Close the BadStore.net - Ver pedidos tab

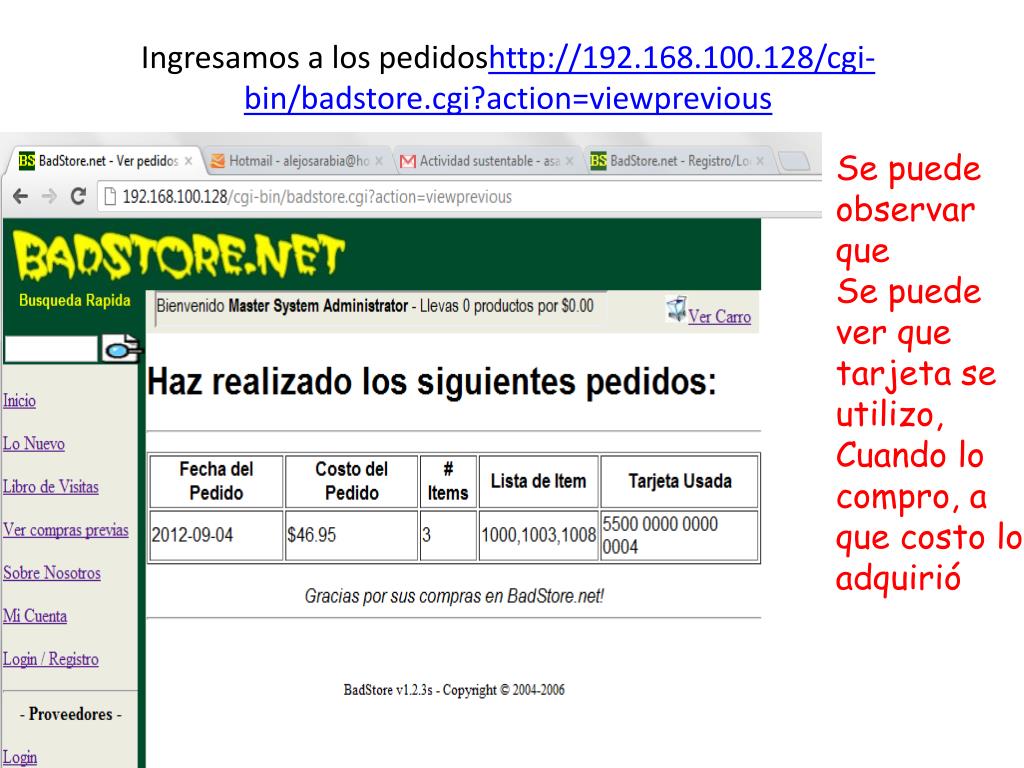(x=188, y=161)
